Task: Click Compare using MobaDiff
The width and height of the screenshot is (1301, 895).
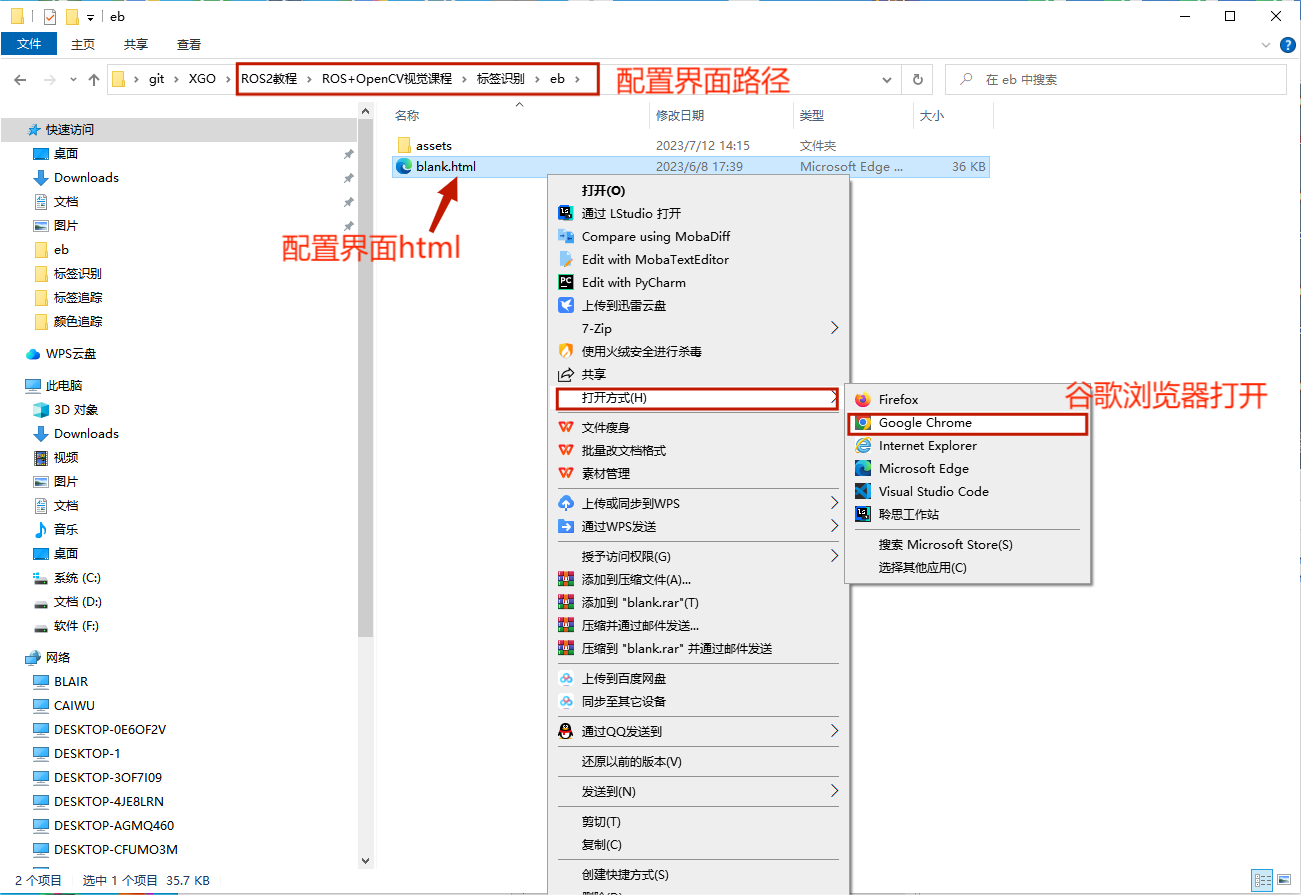Action: click(698, 237)
